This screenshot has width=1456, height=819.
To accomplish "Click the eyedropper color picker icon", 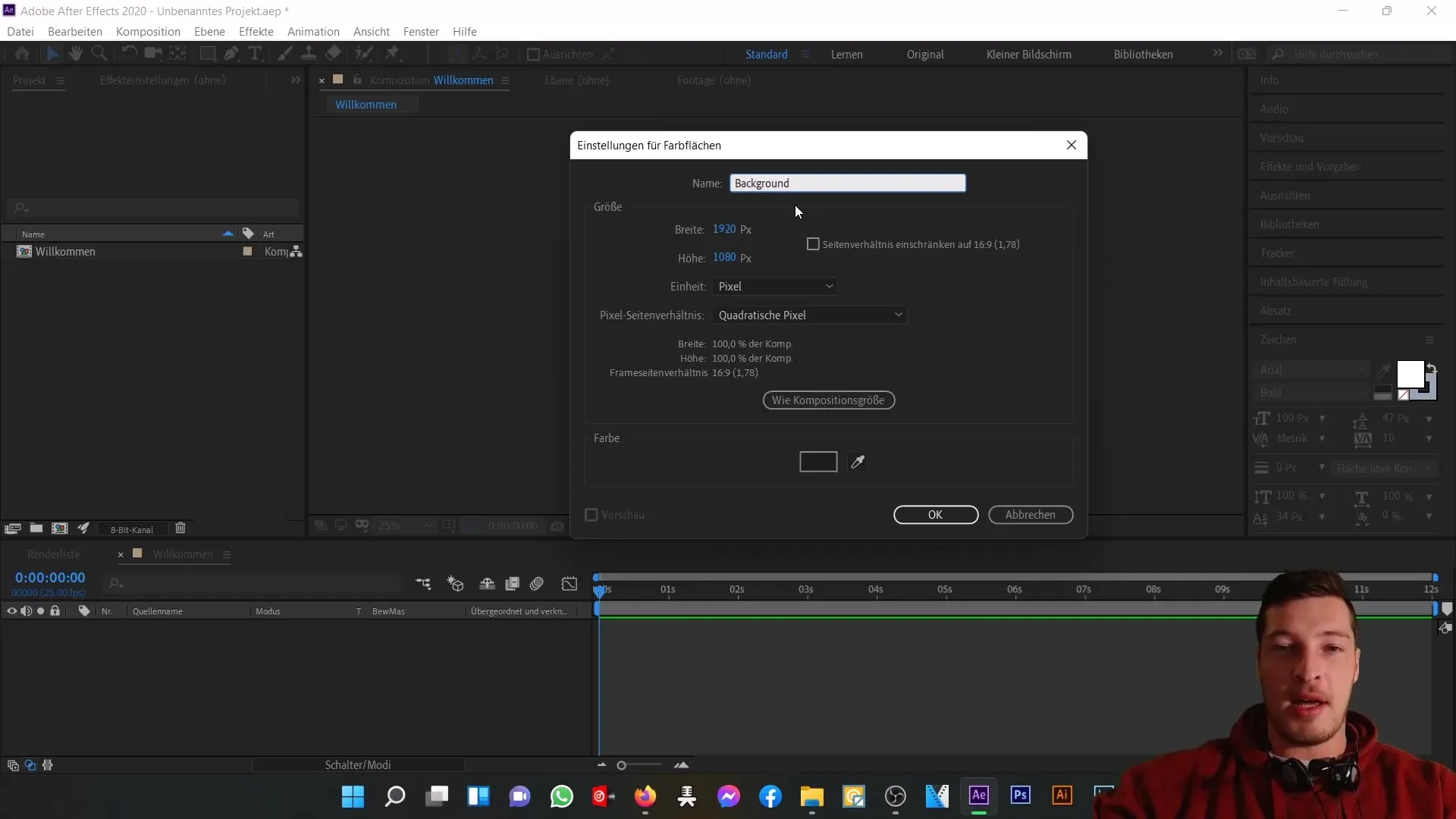I will 857,461.
